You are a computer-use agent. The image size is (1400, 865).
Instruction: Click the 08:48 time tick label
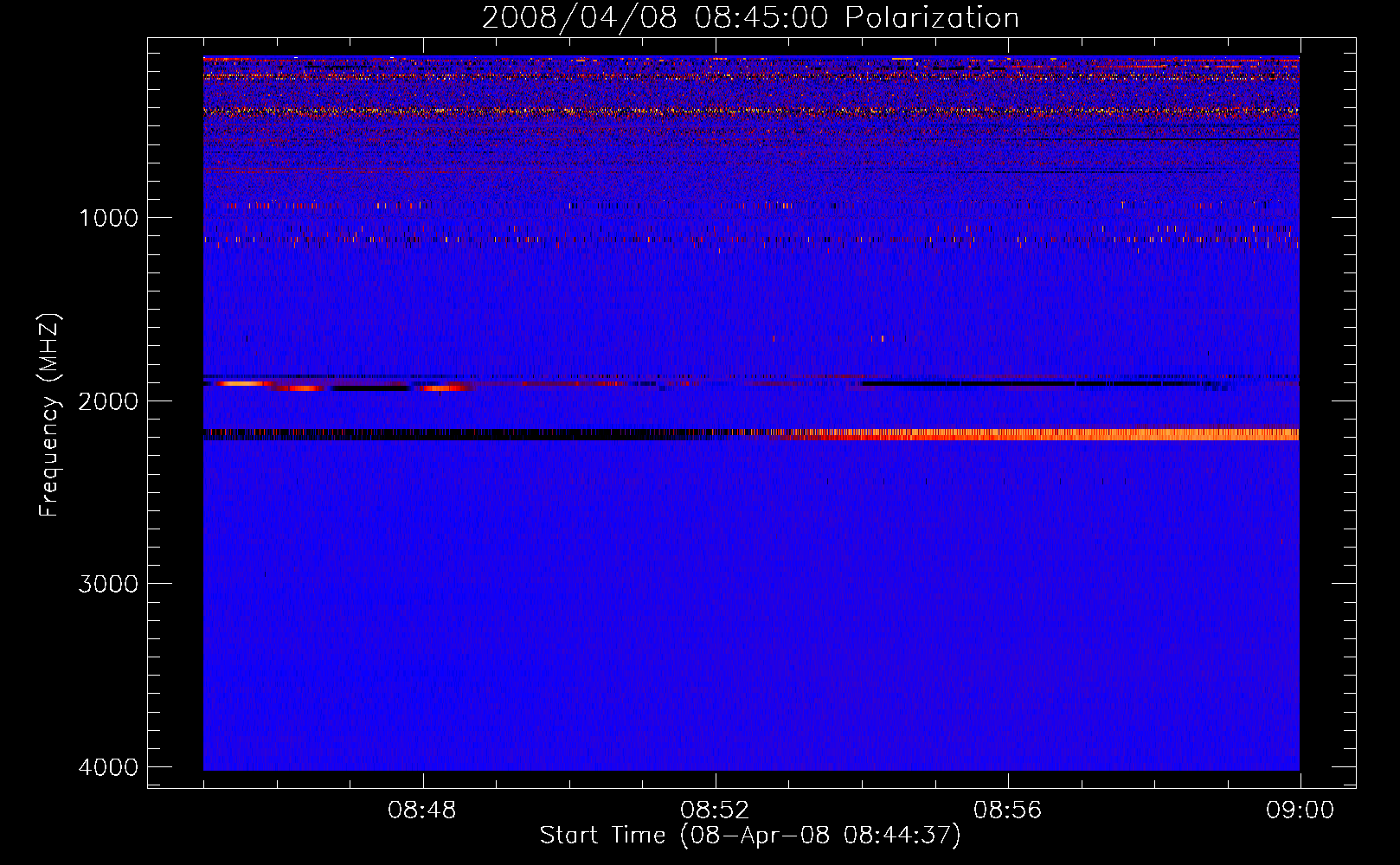click(x=422, y=811)
